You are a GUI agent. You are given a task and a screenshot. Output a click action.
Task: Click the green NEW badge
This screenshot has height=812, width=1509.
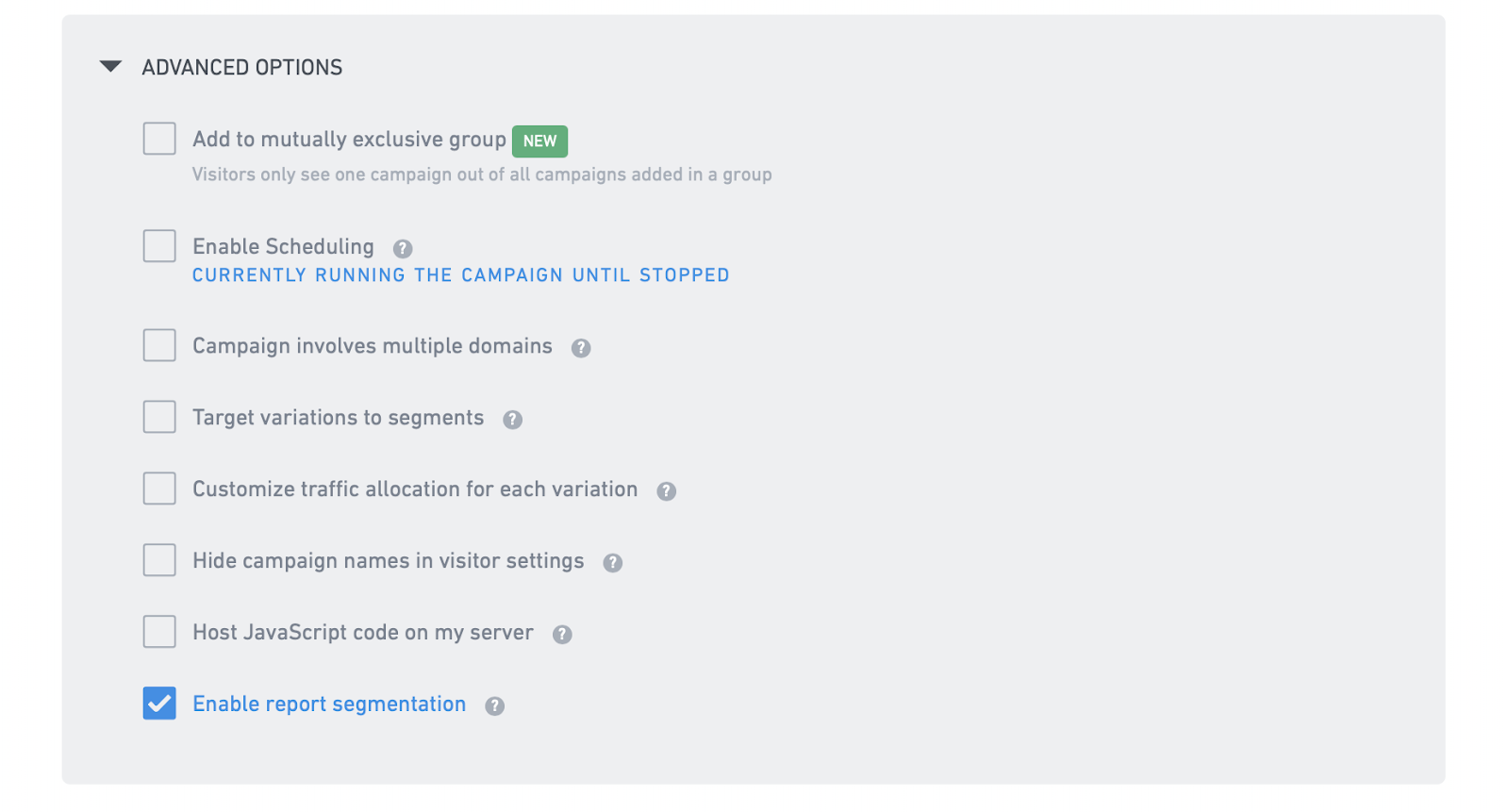tap(539, 141)
